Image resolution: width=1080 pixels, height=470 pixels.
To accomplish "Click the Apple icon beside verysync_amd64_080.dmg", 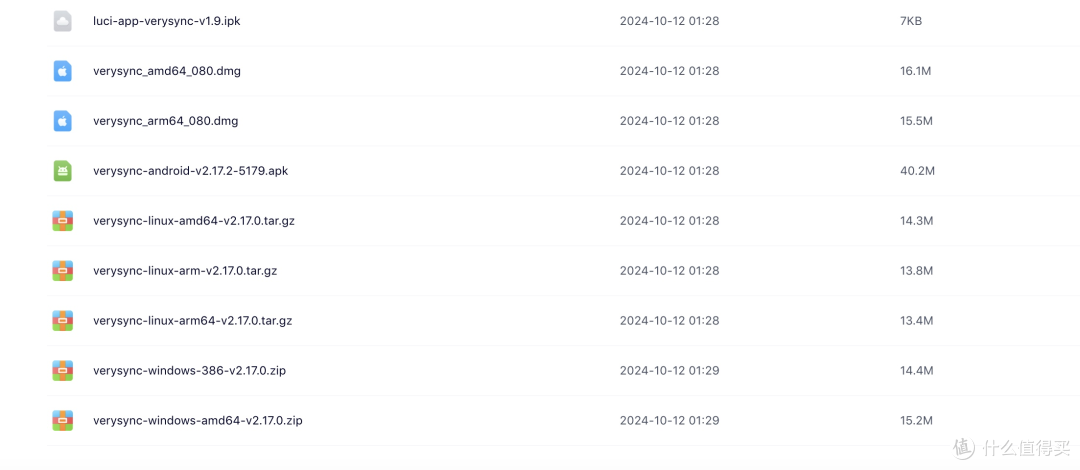I will [x=63, y=71].
